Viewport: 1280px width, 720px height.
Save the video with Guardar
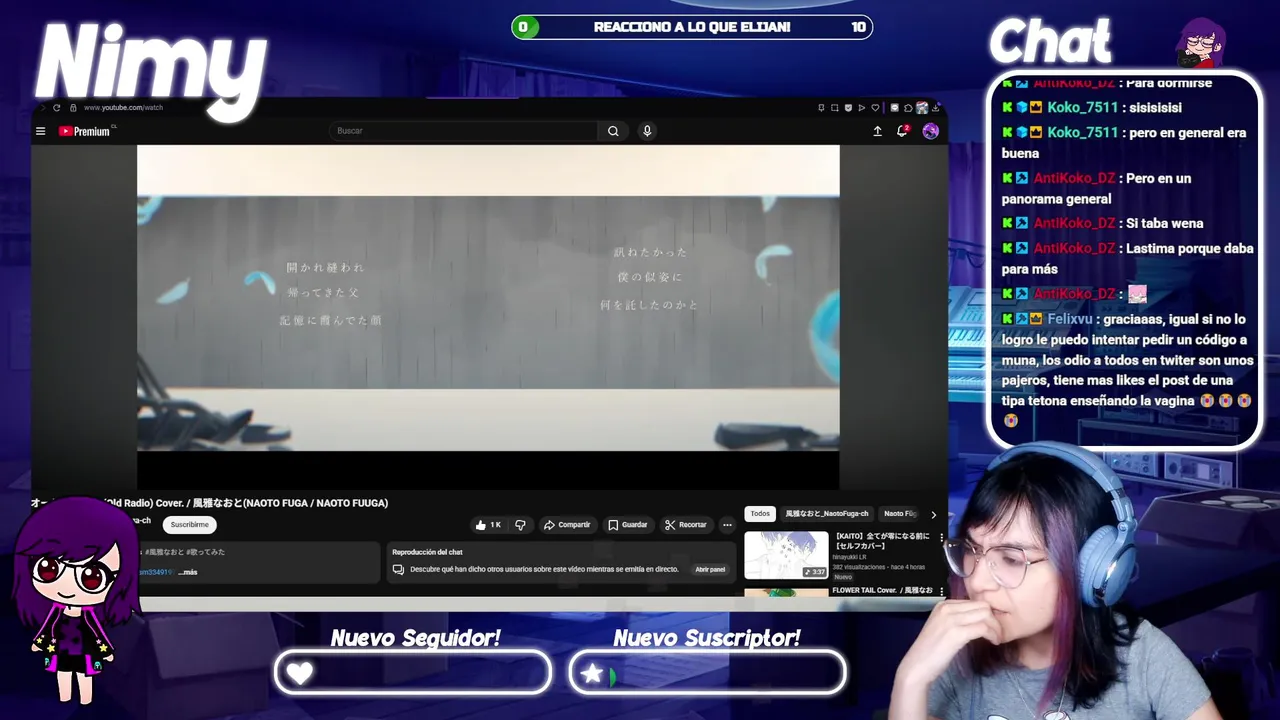628,525
